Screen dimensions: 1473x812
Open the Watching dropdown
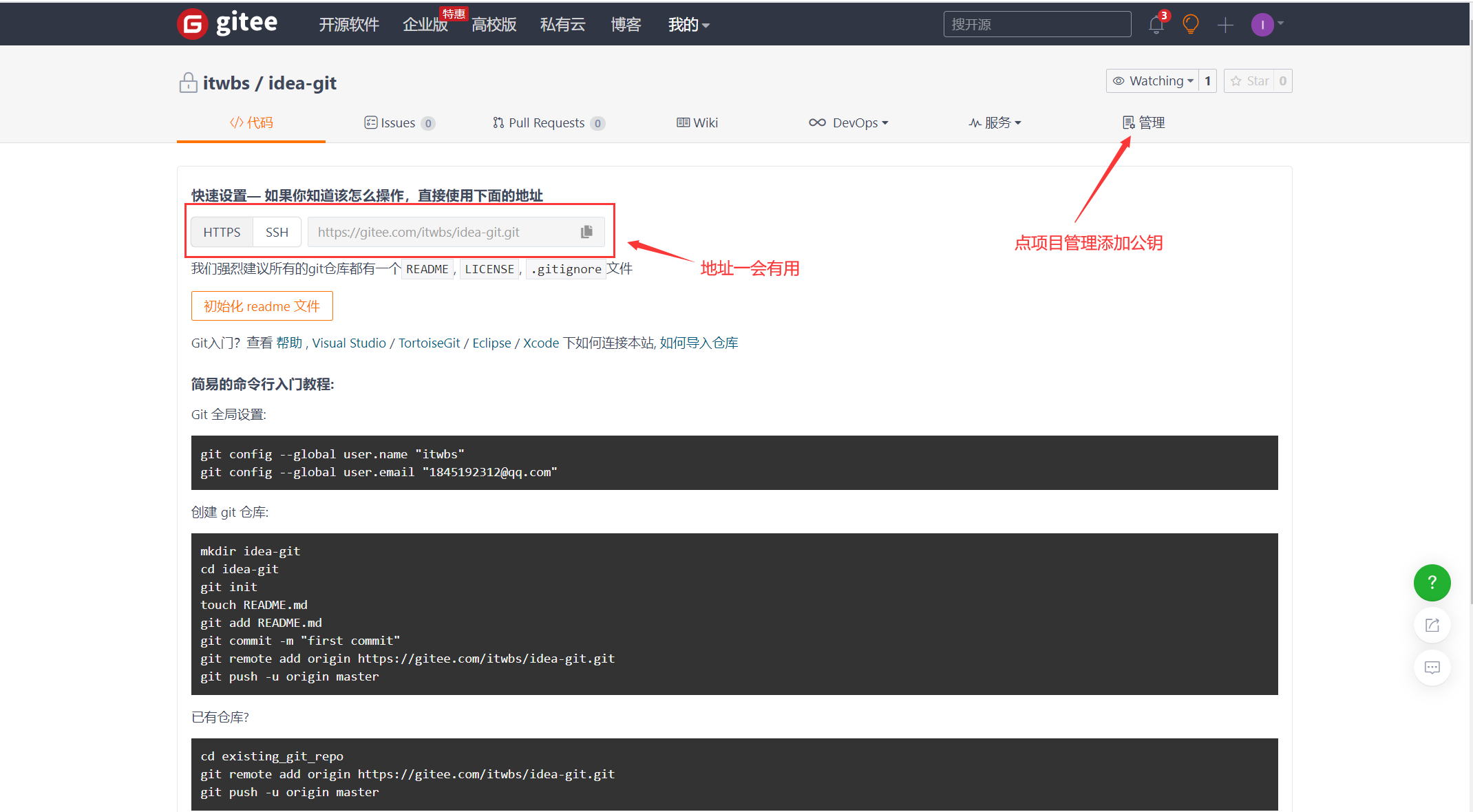[1153, 81]
